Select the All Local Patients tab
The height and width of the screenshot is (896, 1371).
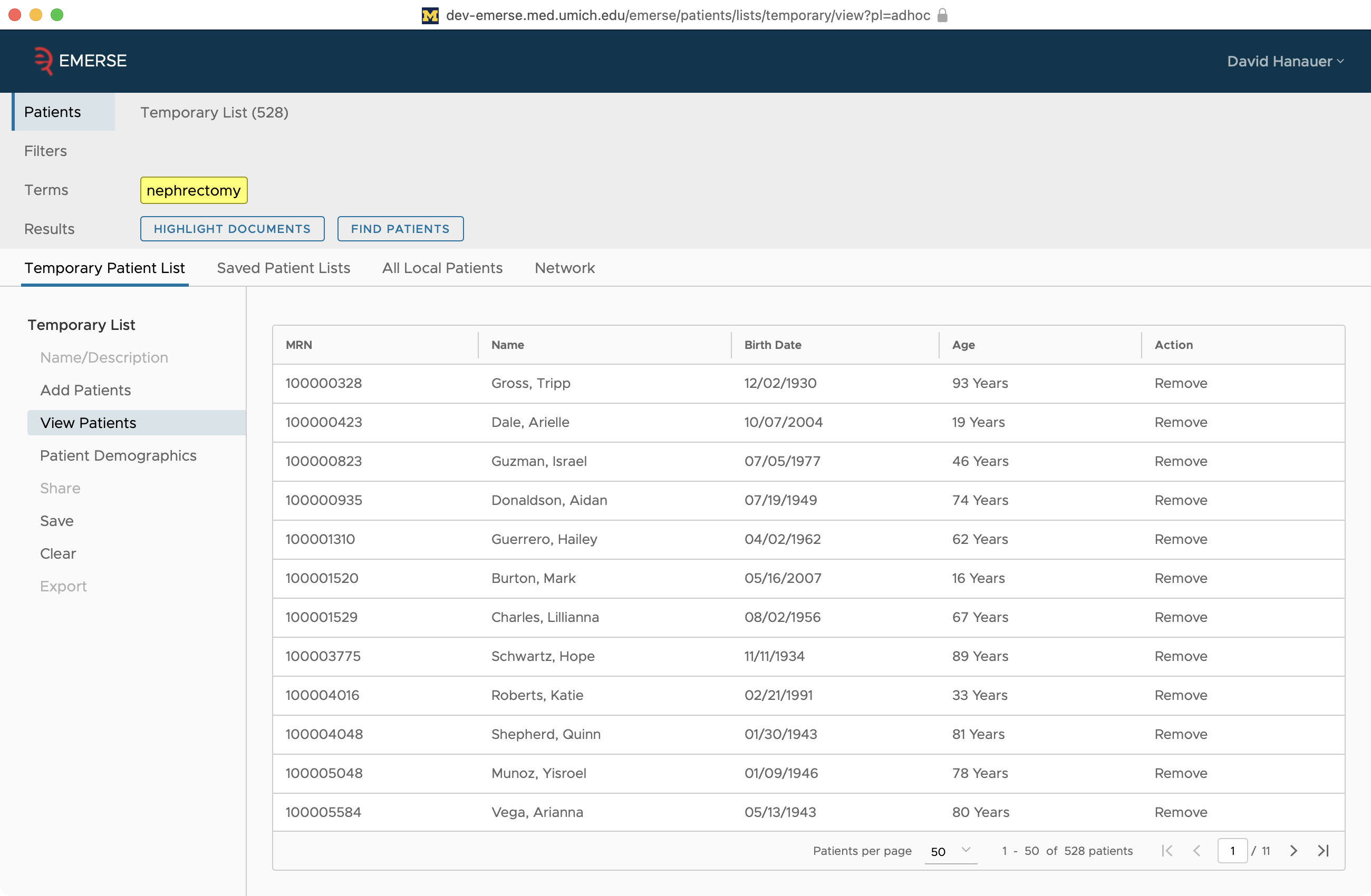[x=442, y=268]
